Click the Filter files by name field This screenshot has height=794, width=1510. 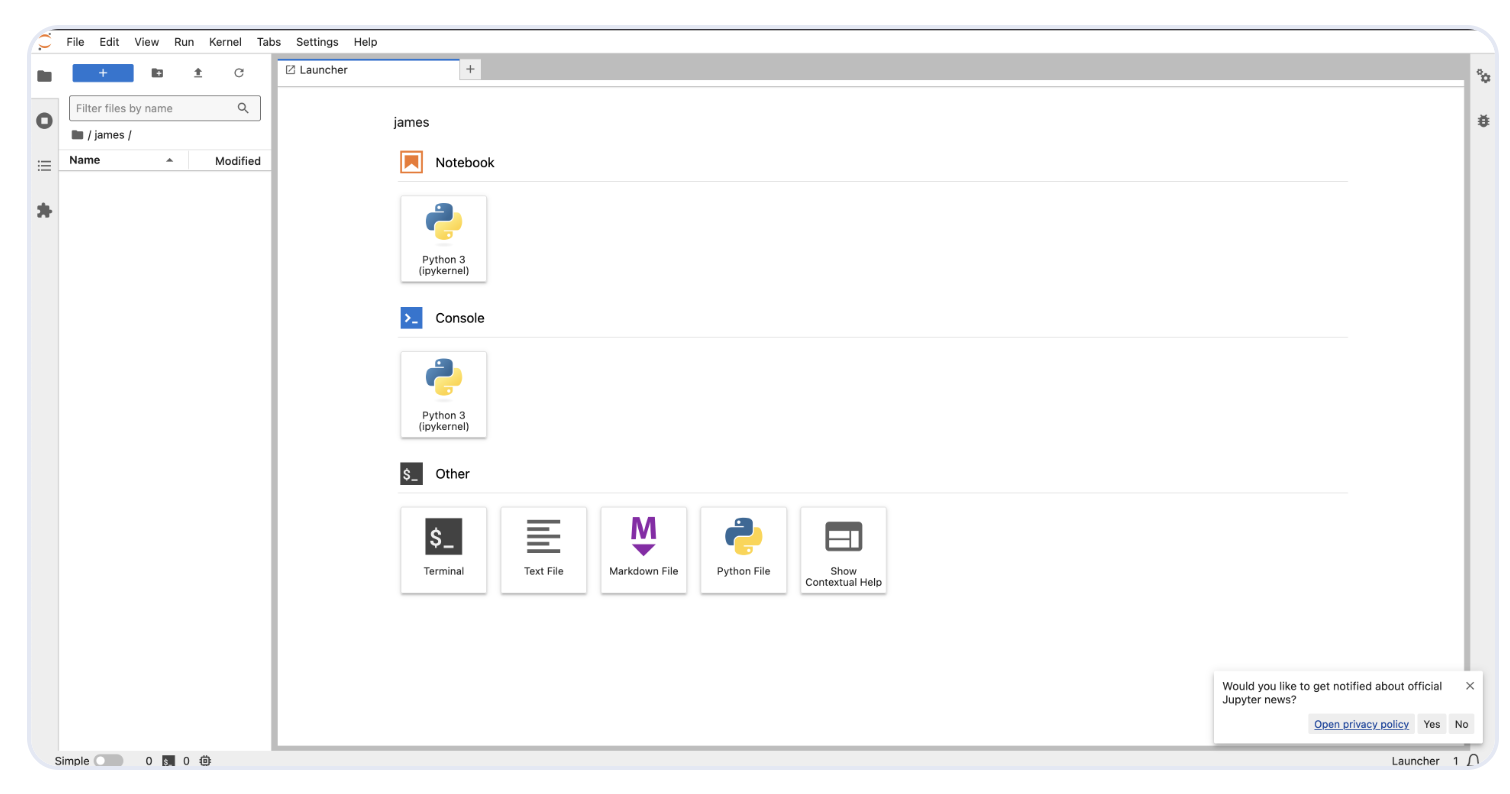tap(165, 108)
